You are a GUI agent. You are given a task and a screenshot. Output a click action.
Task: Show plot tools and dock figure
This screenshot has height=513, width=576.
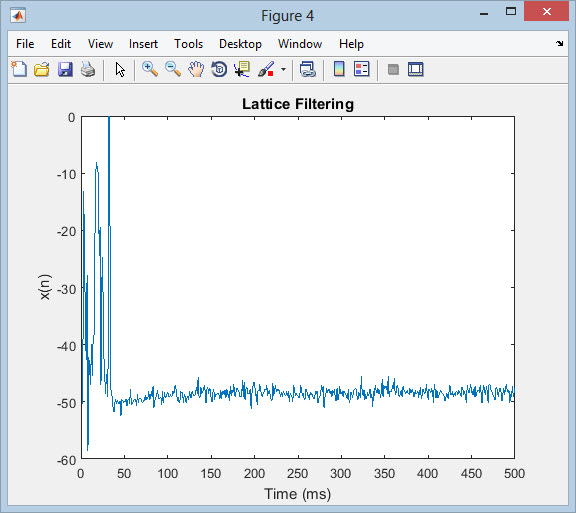click(415, 69)
